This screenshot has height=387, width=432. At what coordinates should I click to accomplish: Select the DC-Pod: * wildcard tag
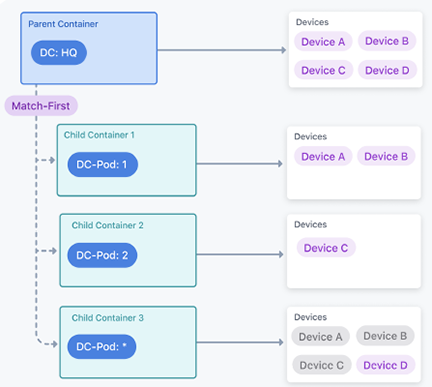pyautogui.click(x=101, y=347)
